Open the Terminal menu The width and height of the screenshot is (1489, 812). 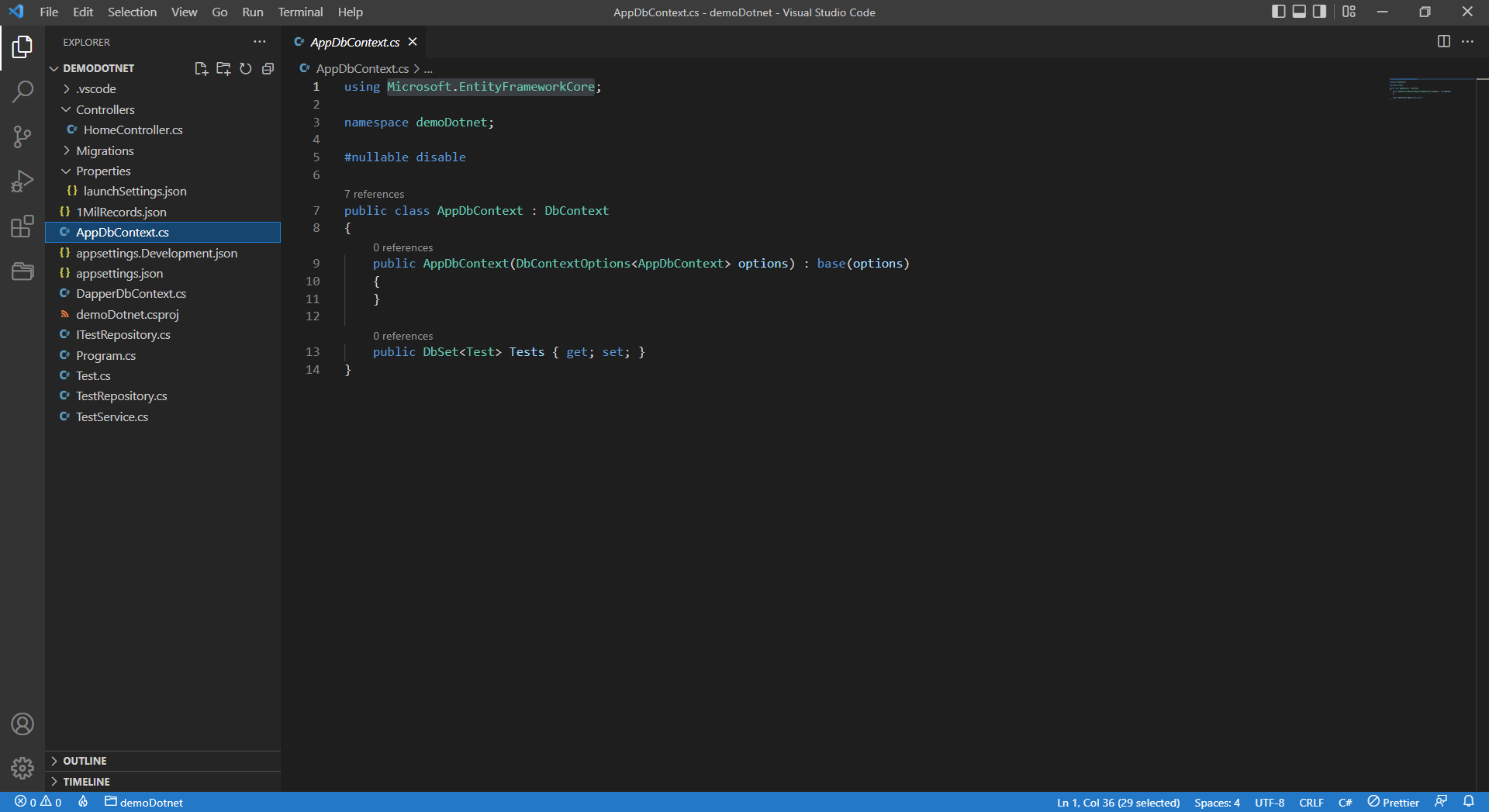pos(300,12)
